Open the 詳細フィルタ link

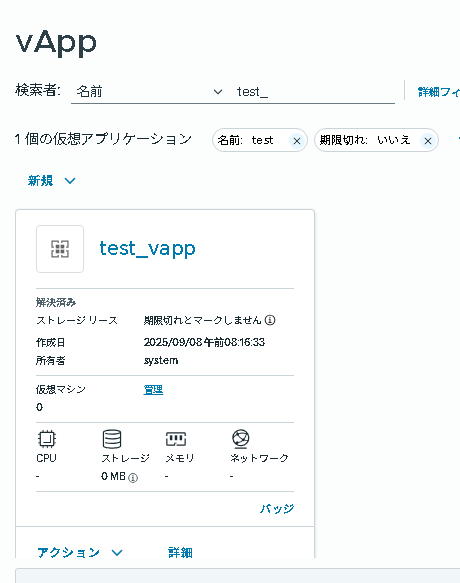coord(439,92)
